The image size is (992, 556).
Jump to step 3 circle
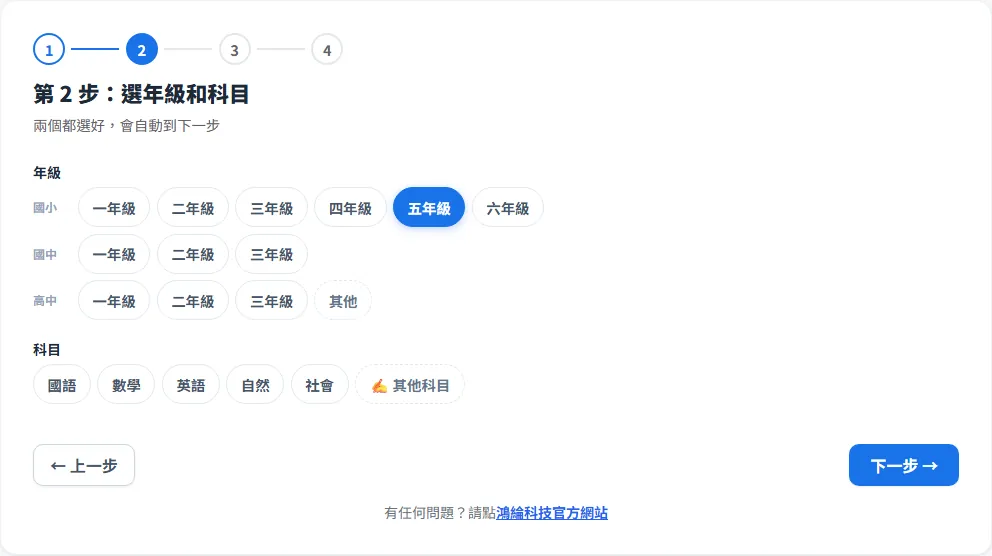coord(235,49)
